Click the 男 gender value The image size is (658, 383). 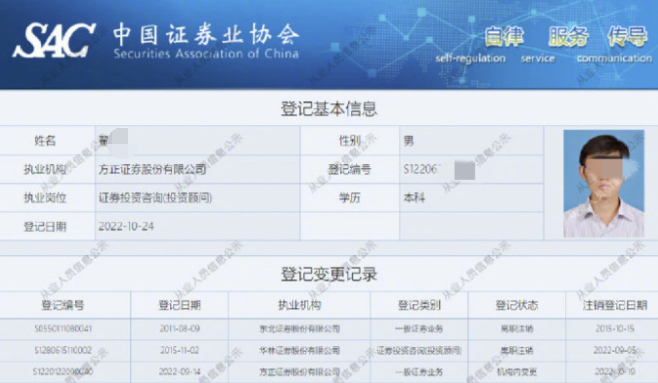click(409, 141)
